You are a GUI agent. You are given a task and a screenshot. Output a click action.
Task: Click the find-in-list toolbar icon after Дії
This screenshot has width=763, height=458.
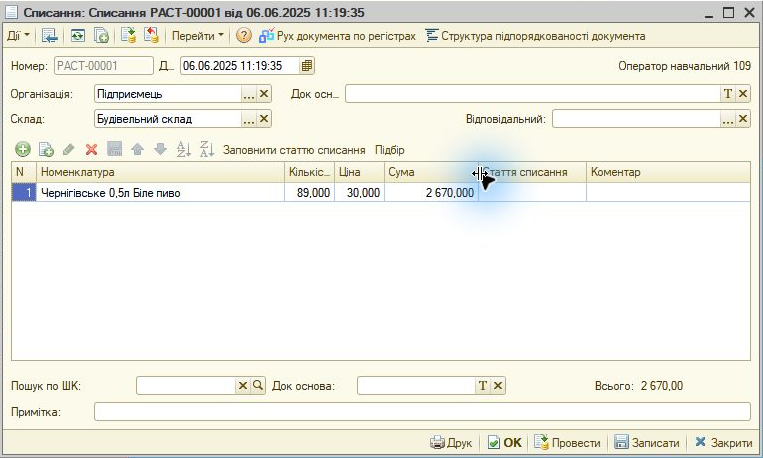pyautogui.click(x=49, y=36)
